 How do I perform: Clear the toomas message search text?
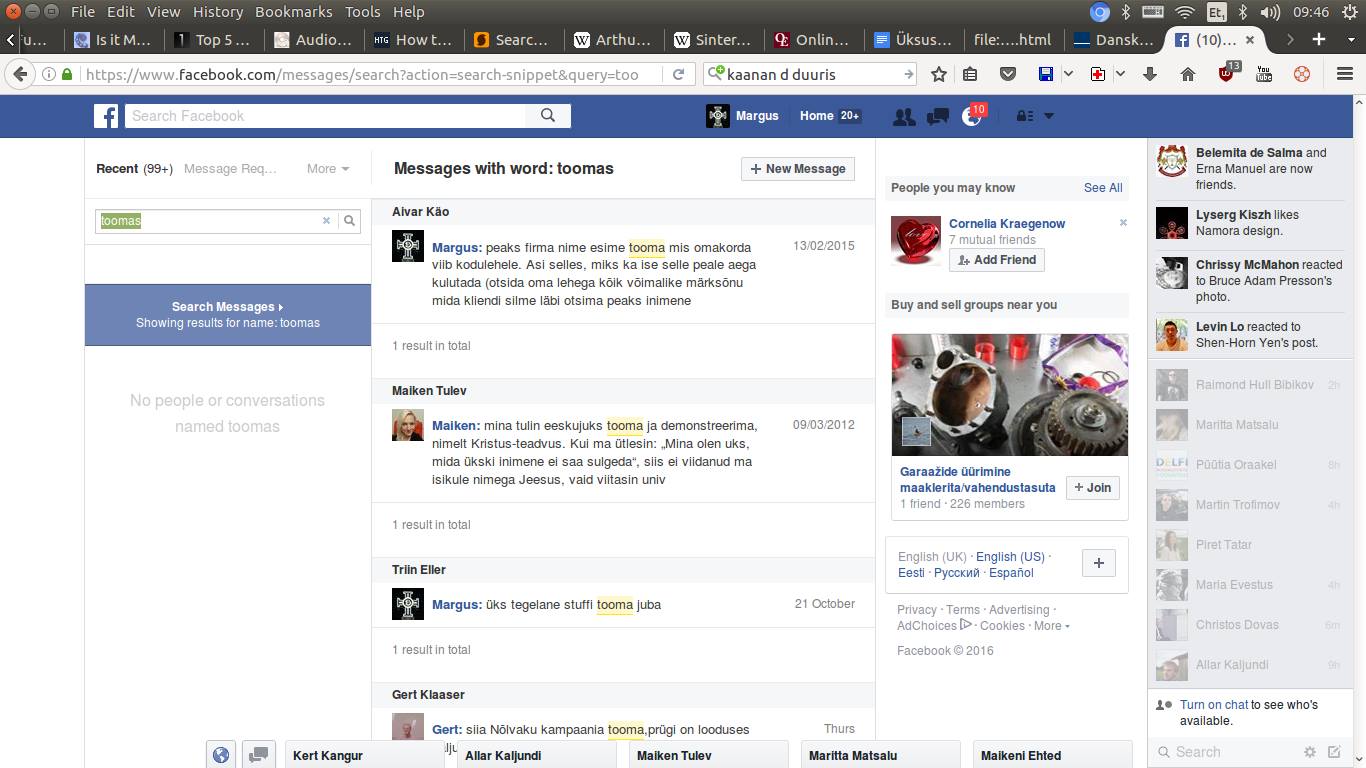pos(326,221)
